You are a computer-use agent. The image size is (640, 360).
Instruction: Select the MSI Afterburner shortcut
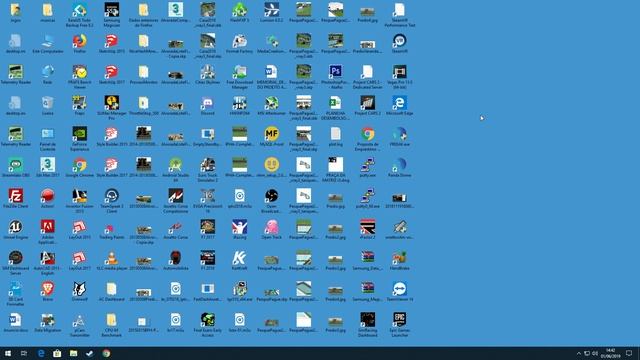(x=271, y=103)
